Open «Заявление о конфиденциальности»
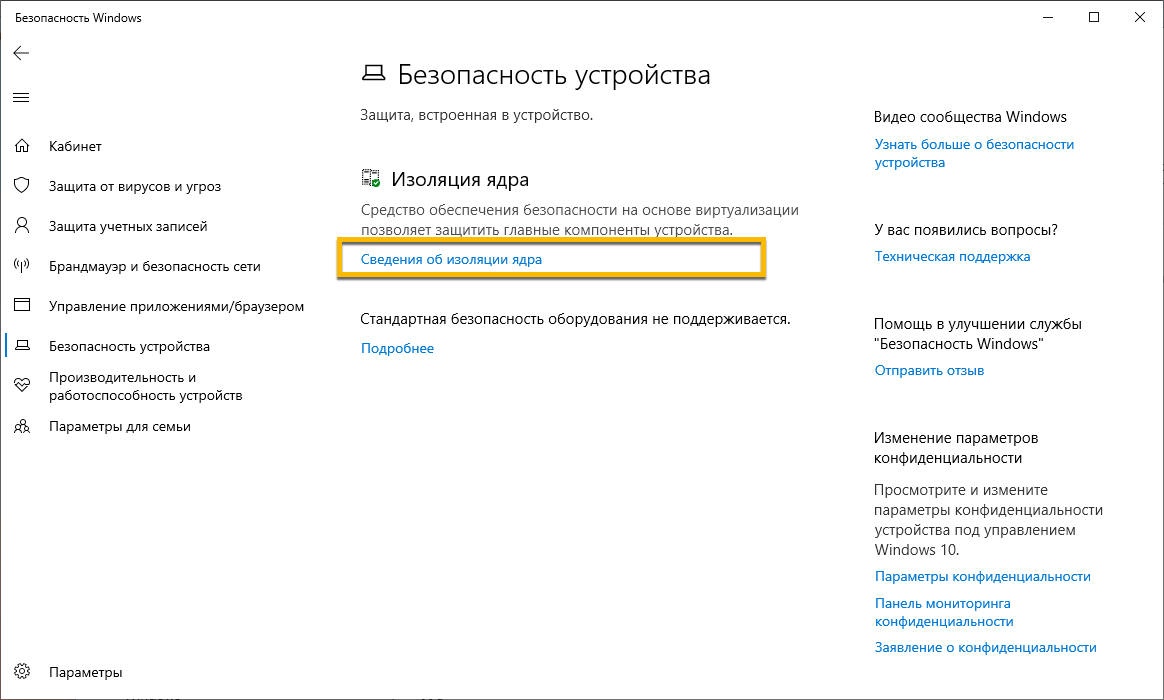This screenshot has width=1164, height=700. pos(986,647)
